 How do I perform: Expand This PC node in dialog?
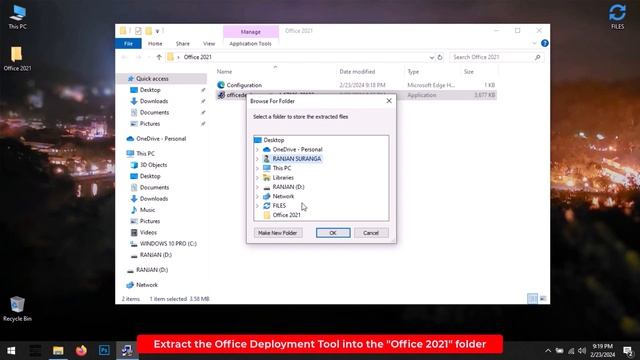pyautogui.click(x=257, y=168)
